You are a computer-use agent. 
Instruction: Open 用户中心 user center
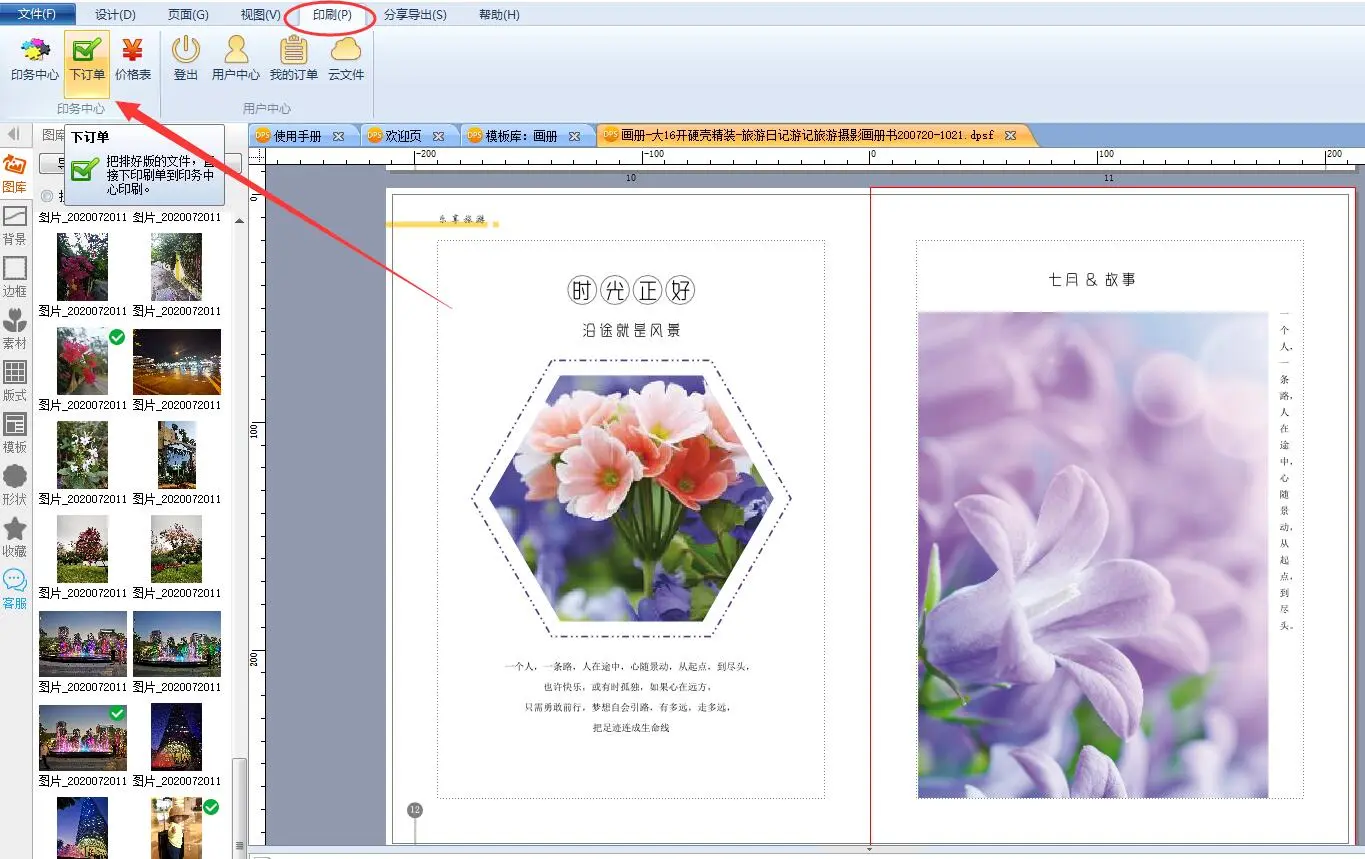pyautogui.click(x=236, y=59)
